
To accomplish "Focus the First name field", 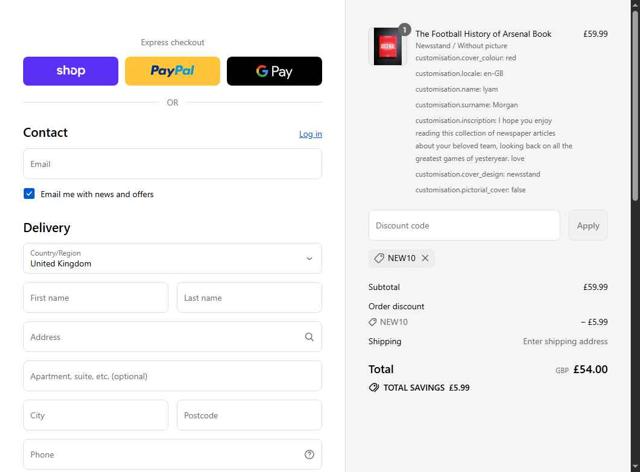I will [x=95, y=298].
